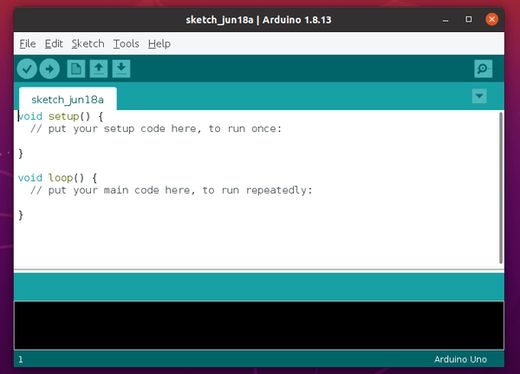Click the 'void setup() {' line
The width and height of the screenshot is (520, 374).
click(x=61, y=116)
